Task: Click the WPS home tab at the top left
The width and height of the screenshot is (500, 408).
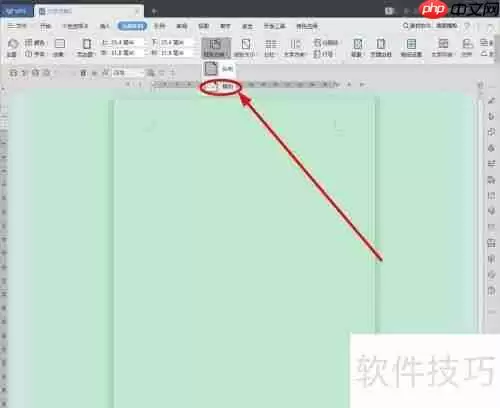Action: tap(16, 11)
